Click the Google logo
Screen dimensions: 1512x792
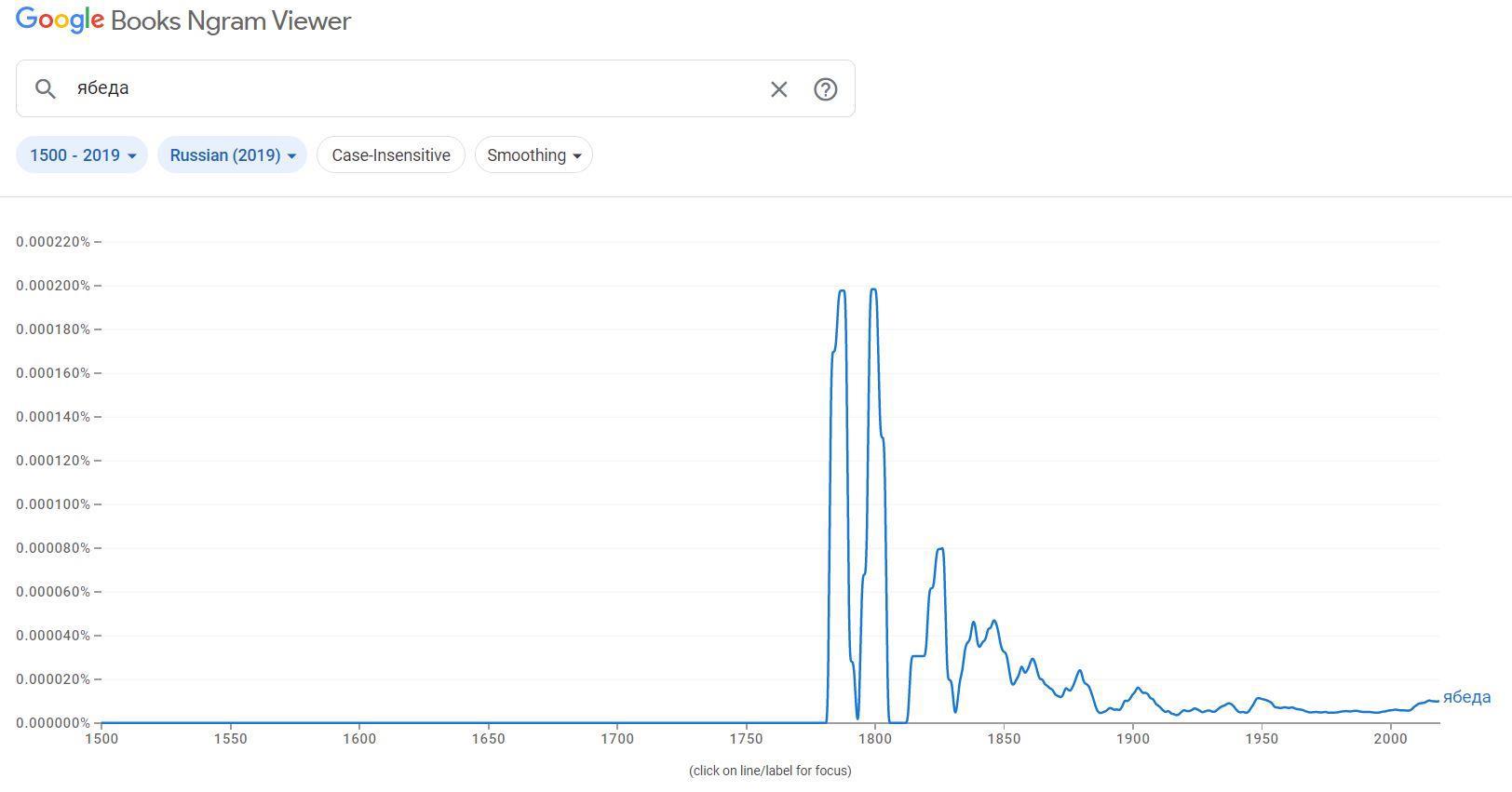60,20
